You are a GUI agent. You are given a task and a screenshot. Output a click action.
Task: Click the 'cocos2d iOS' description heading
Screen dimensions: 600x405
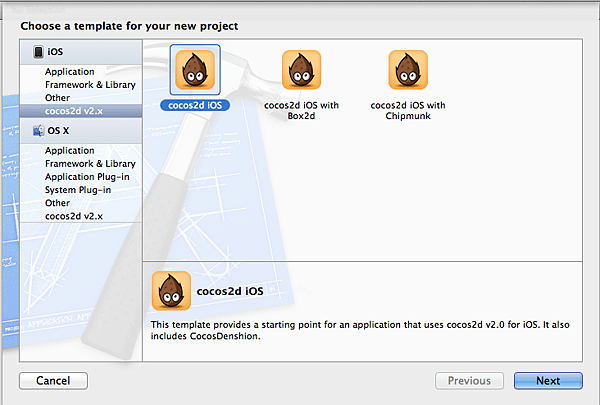230,291
